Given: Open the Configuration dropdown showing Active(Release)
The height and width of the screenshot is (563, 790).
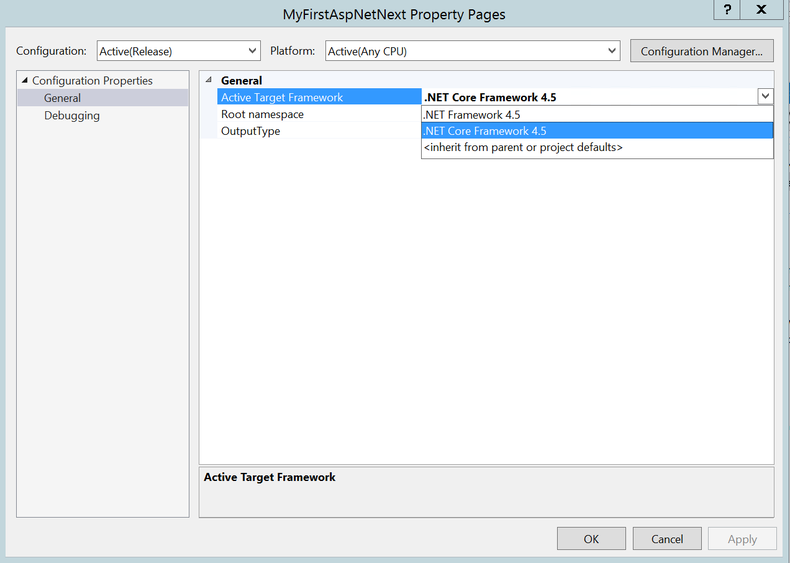Looking at the screenshot, I should pos(178,51).
